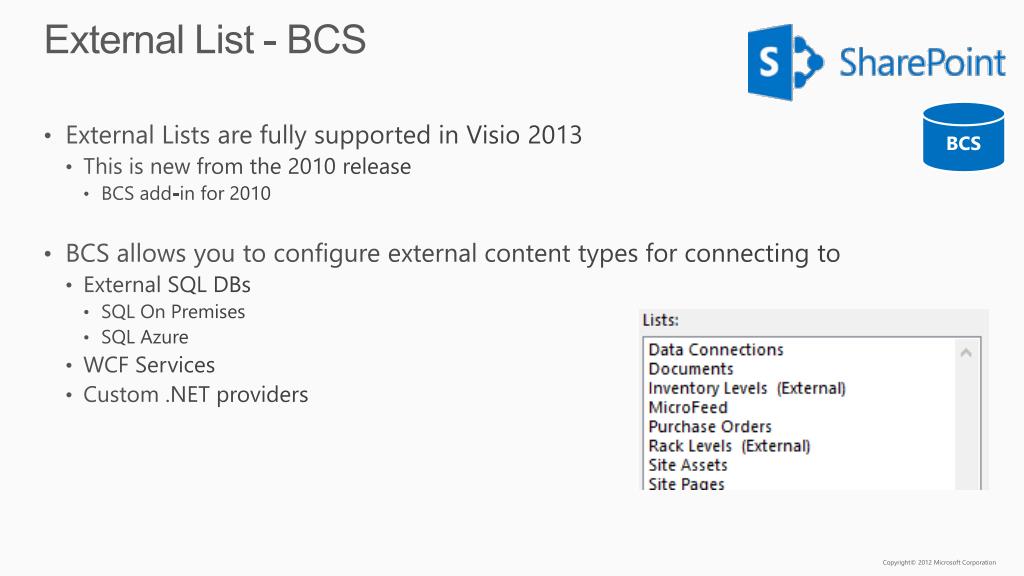Choose Inventory Levels (External) list
The image size is (1024, 576).
747,389
